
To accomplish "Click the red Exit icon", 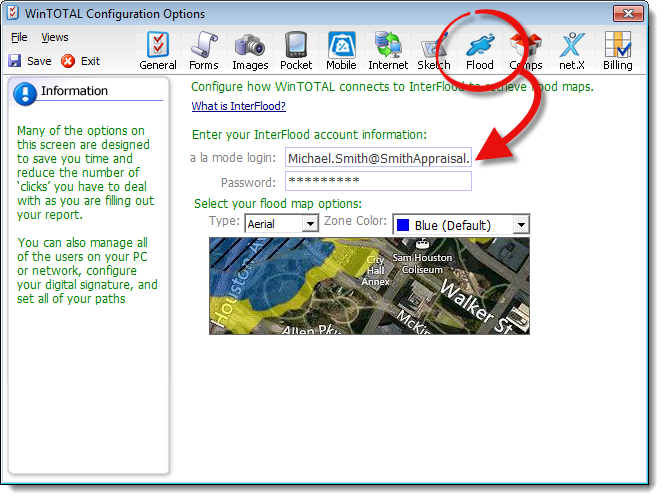I will coord(68,61).
